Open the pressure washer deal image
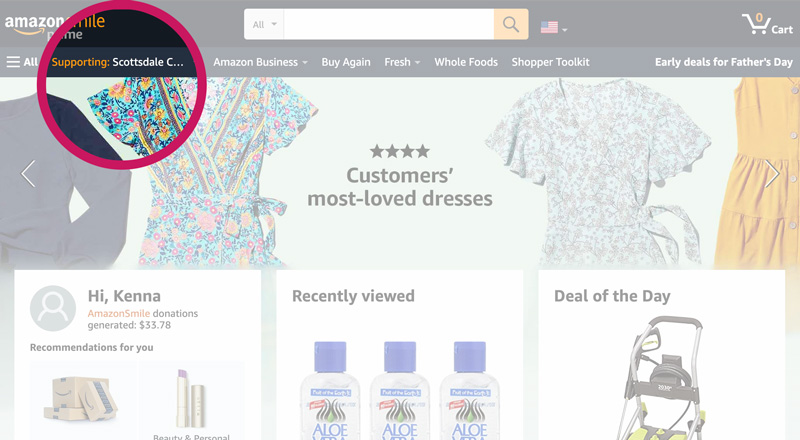 point(663,378)
